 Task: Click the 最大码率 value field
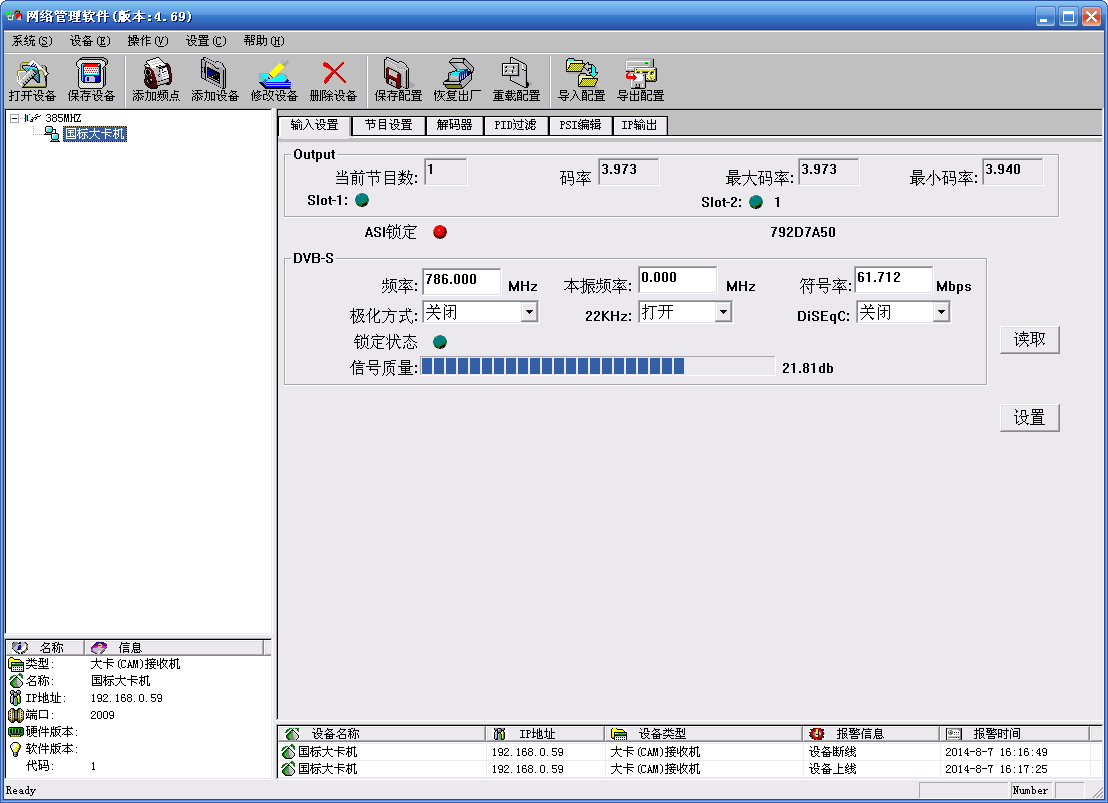(828, 171)
